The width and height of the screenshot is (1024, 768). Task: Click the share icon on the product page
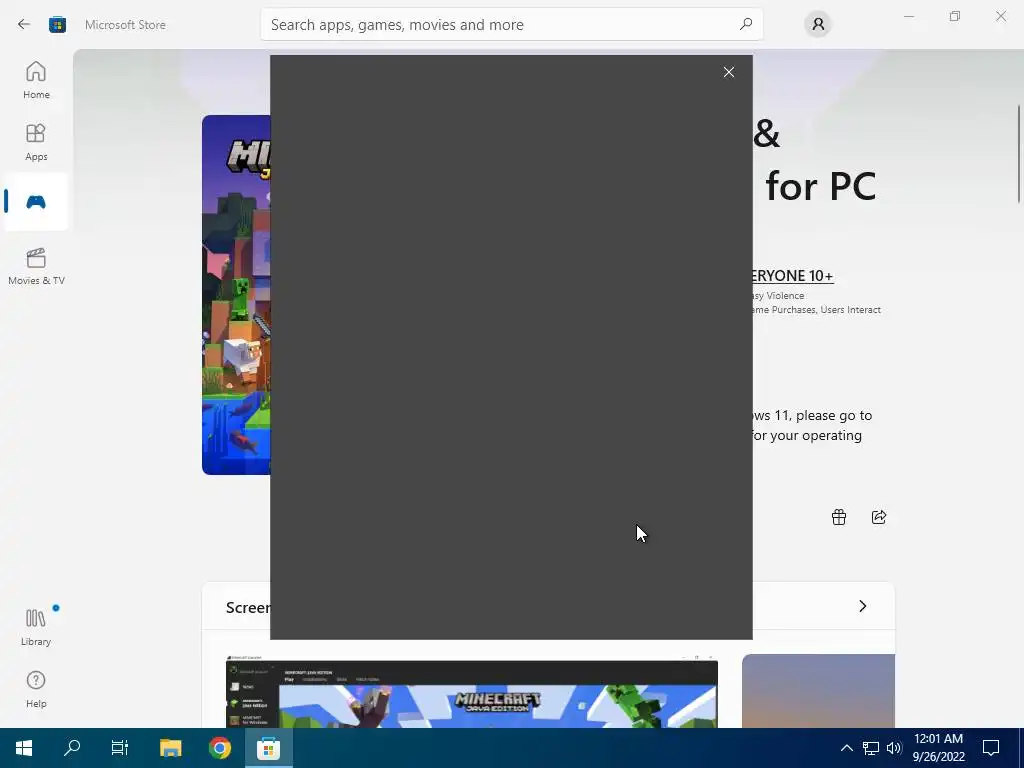[878, 517]
